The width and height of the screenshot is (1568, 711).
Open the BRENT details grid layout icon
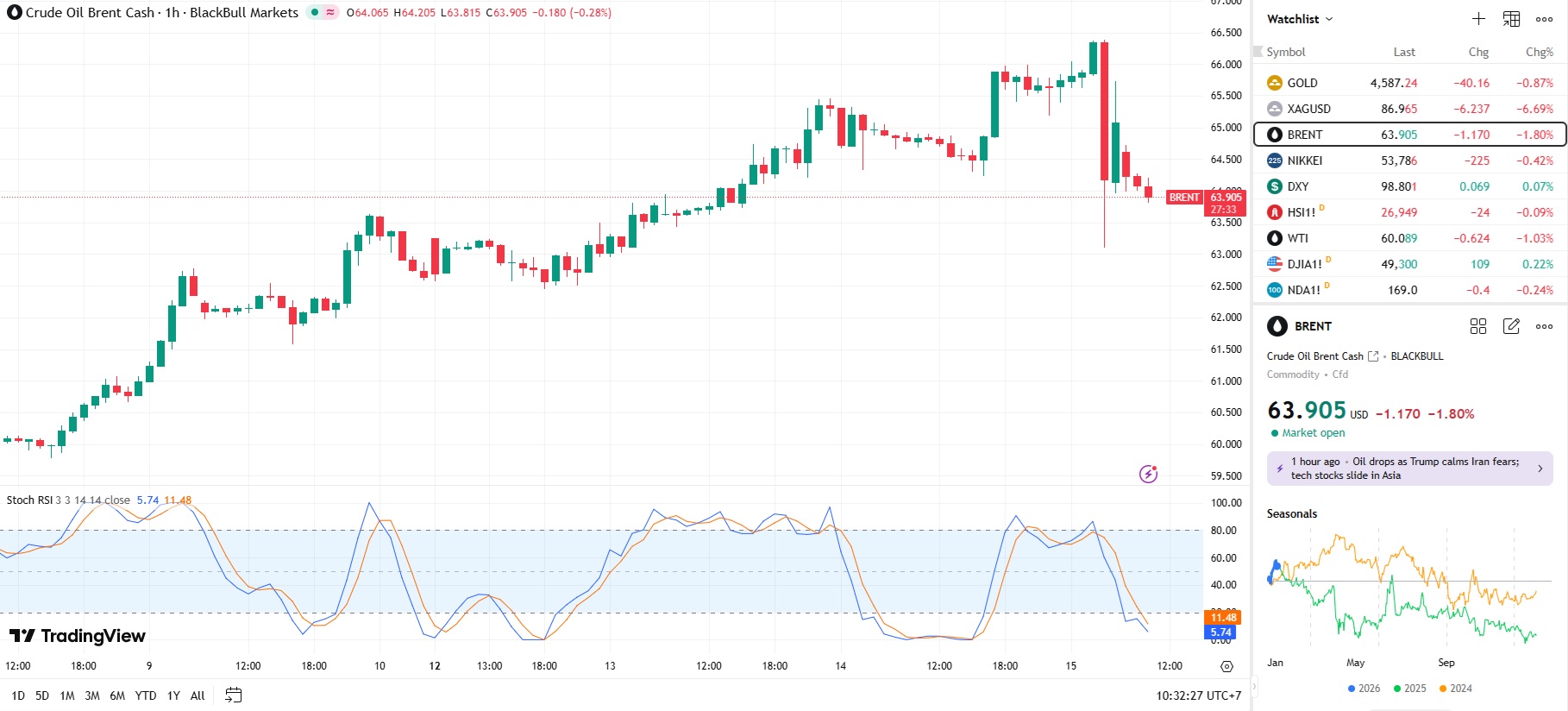tap(1478, 326)
